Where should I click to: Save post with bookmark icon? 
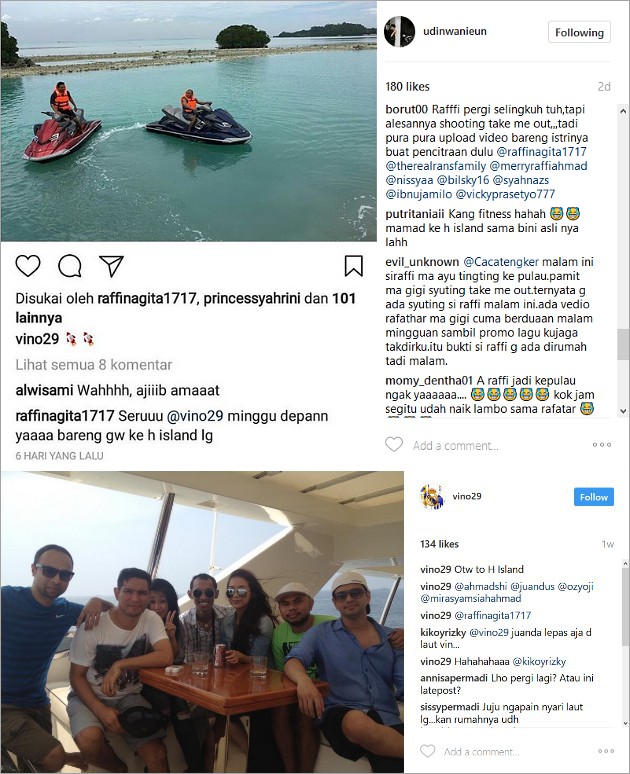click(354, 266)
